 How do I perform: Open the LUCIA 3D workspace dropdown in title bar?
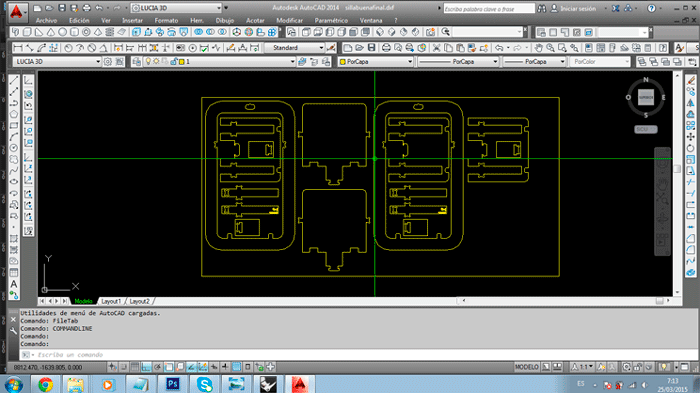point(176,8)
